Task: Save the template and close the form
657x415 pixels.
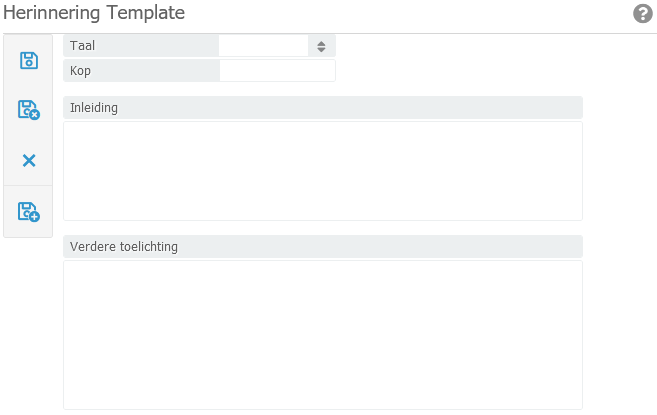Action: point(29,110)
